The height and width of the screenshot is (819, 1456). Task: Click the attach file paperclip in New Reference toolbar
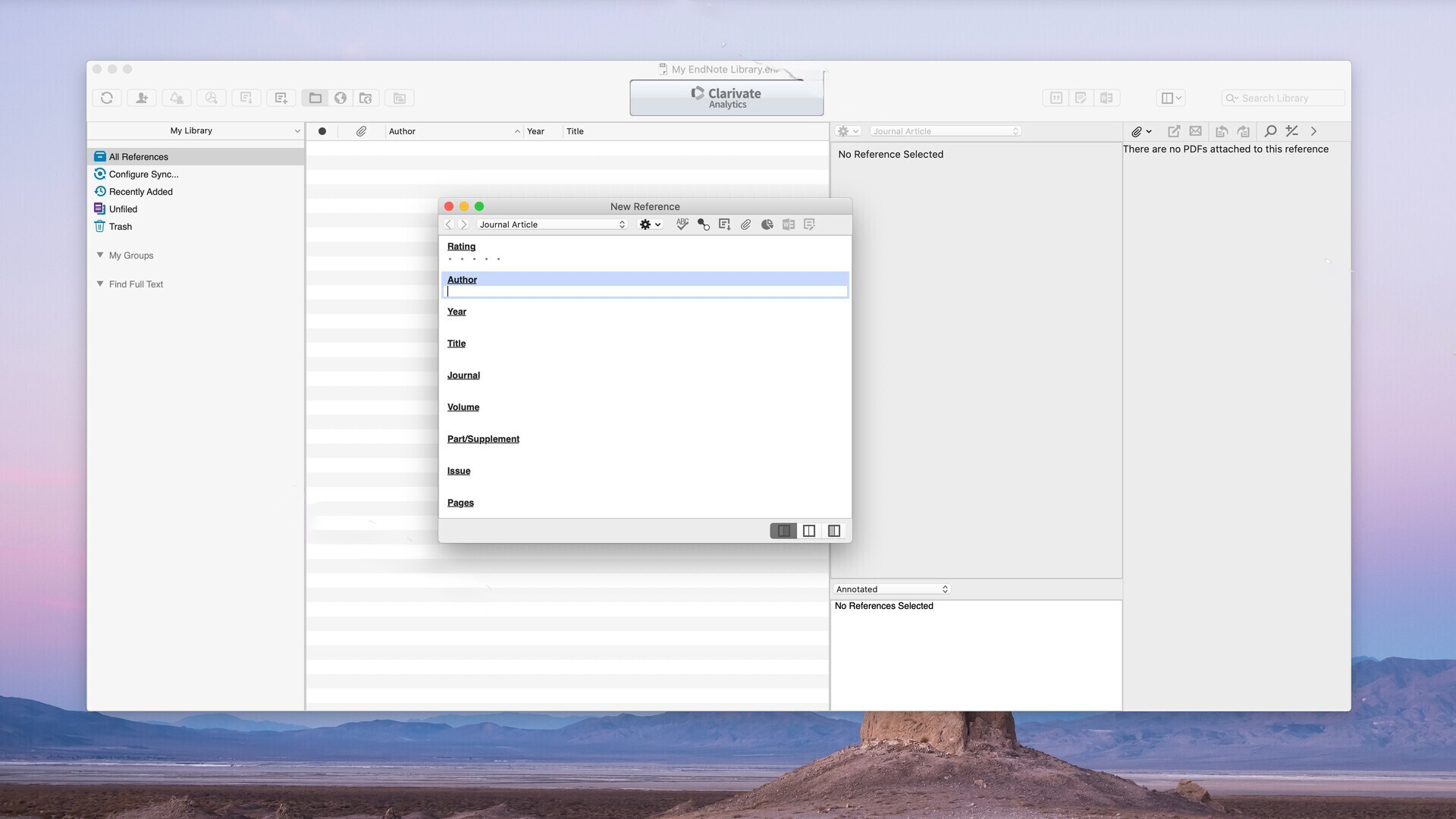[745, 224]
